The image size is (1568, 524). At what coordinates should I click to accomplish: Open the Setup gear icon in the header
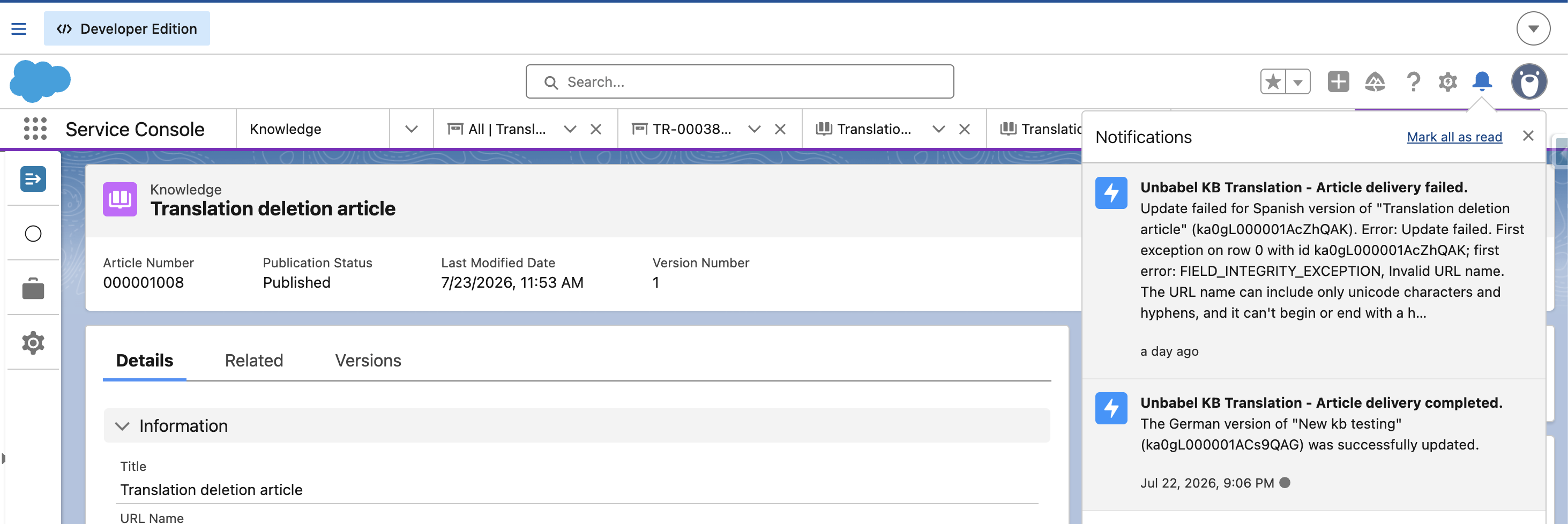tap(1447, 81)
